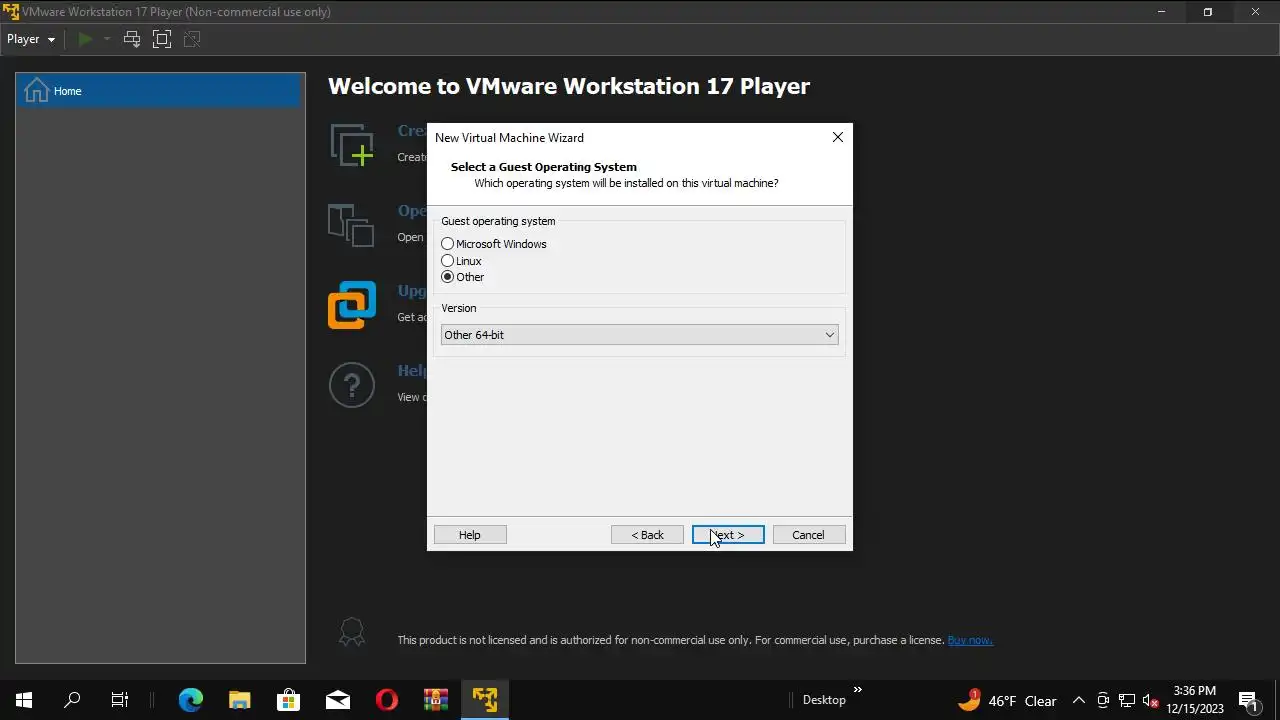Click the Help question mark icon
This screenshot has height=720, width=1280.
pos(352,385)
